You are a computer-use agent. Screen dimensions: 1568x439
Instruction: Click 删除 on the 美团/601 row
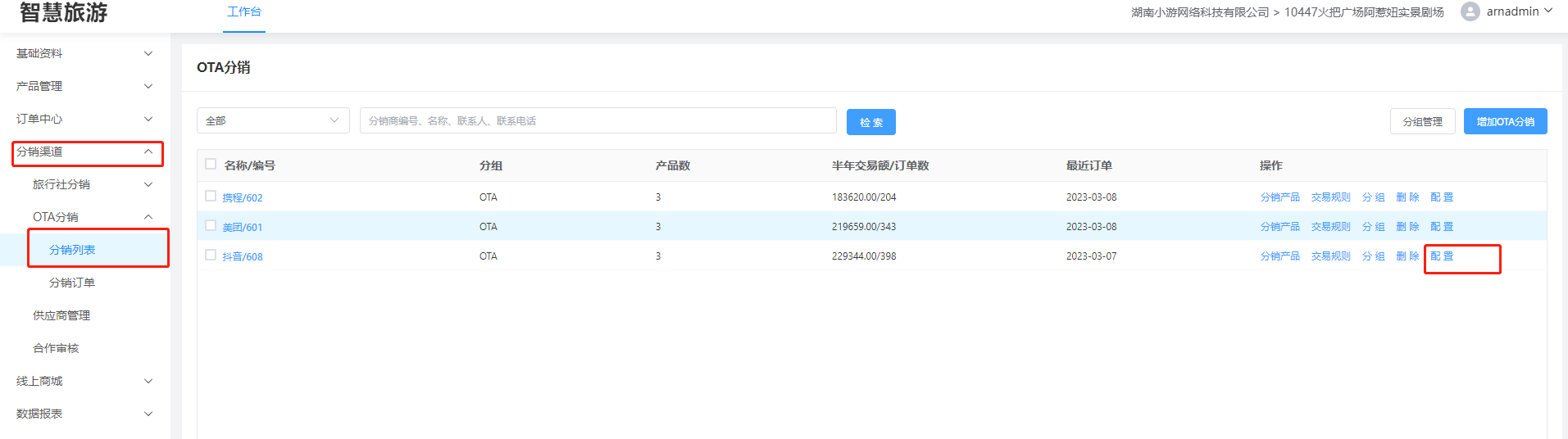1407,227
